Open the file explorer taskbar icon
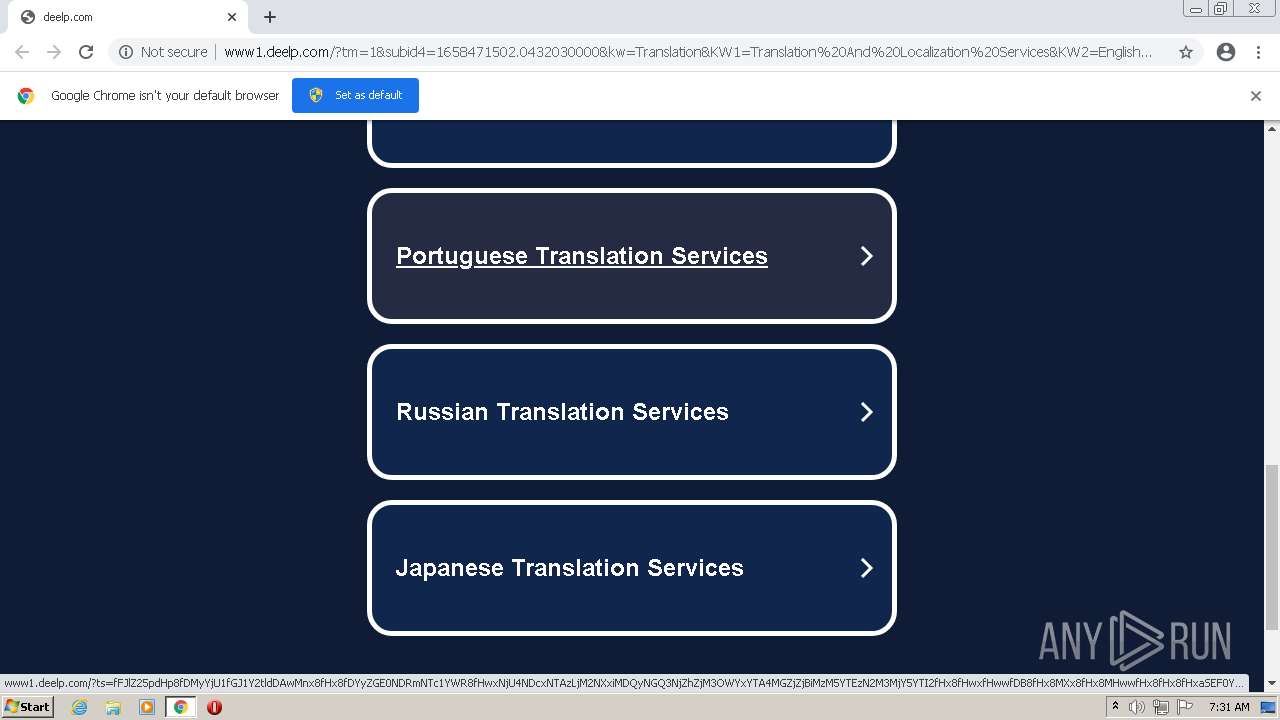 (x=113, y=707)
